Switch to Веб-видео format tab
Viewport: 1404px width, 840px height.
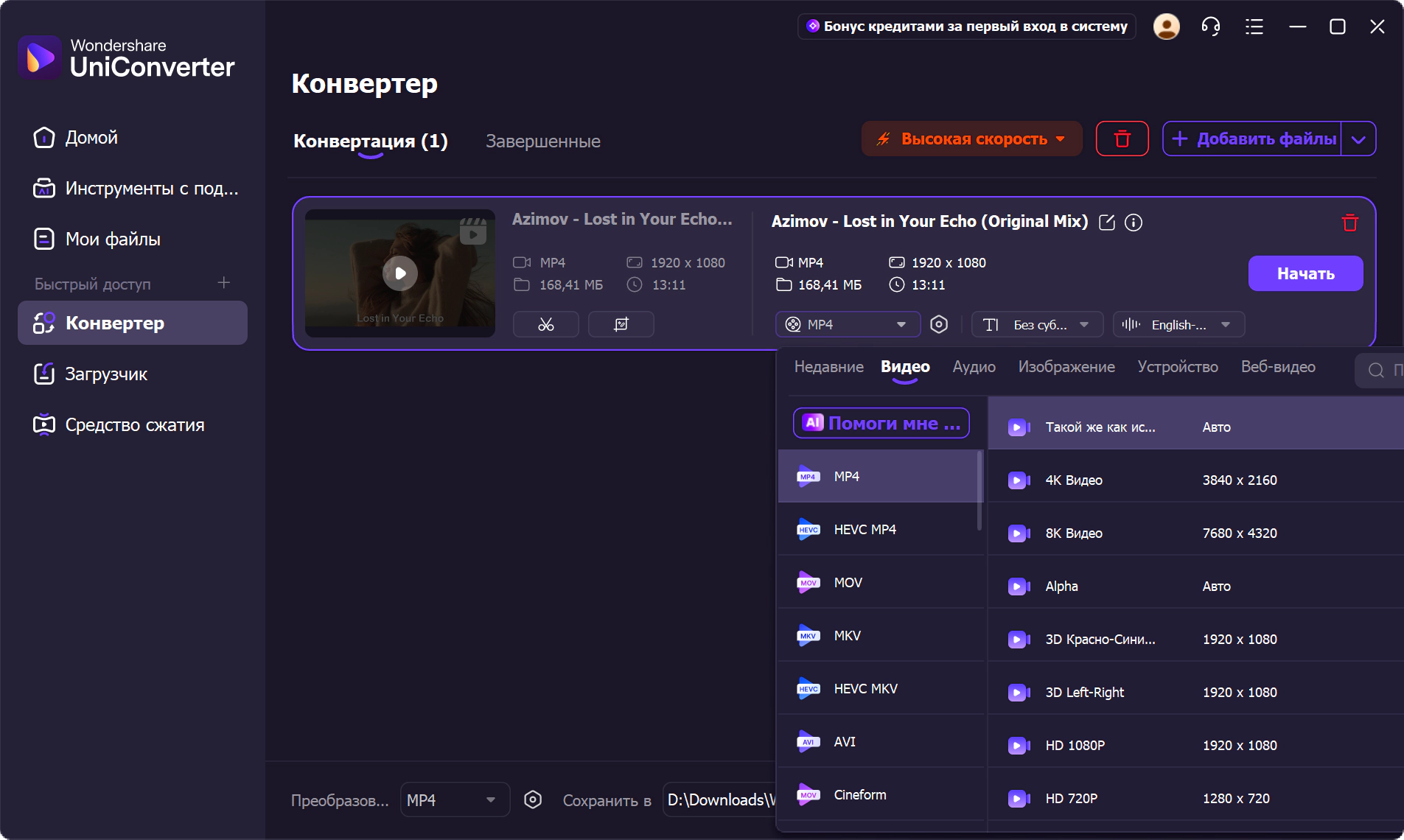[x=1278, y=367]
